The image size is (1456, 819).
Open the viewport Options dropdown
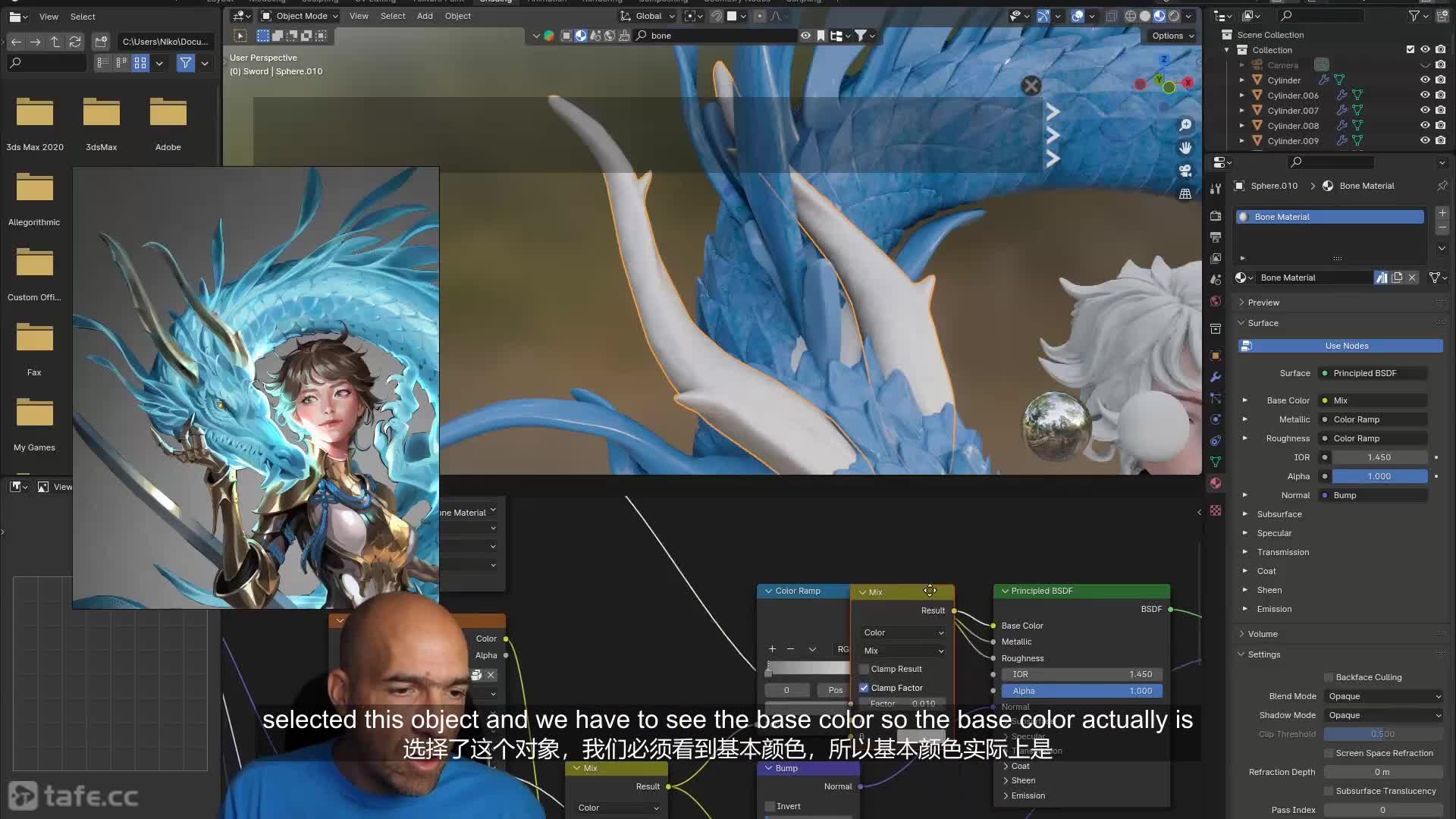[1172, 36]
